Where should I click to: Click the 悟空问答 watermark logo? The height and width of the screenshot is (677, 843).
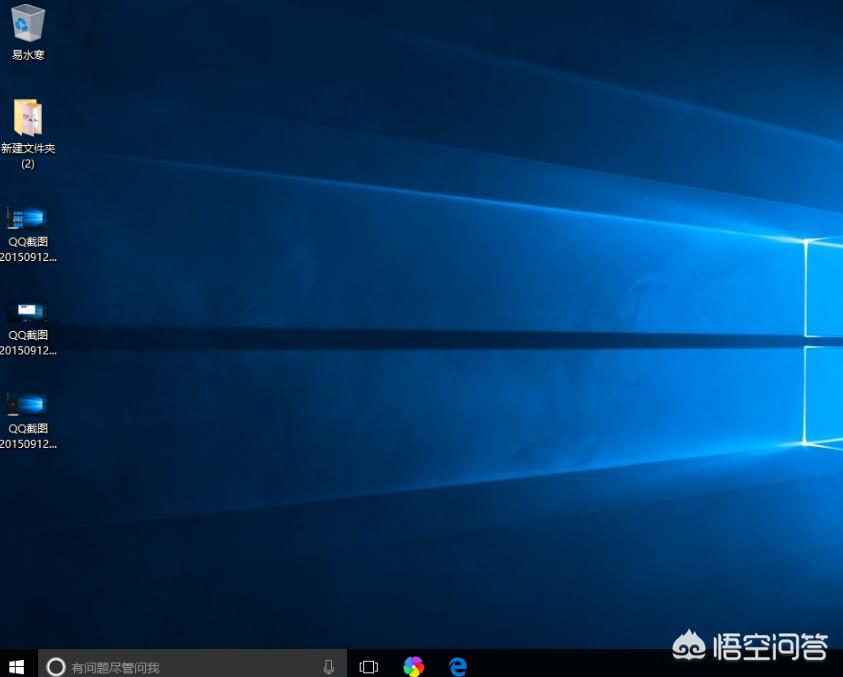[x=751, y=647]
